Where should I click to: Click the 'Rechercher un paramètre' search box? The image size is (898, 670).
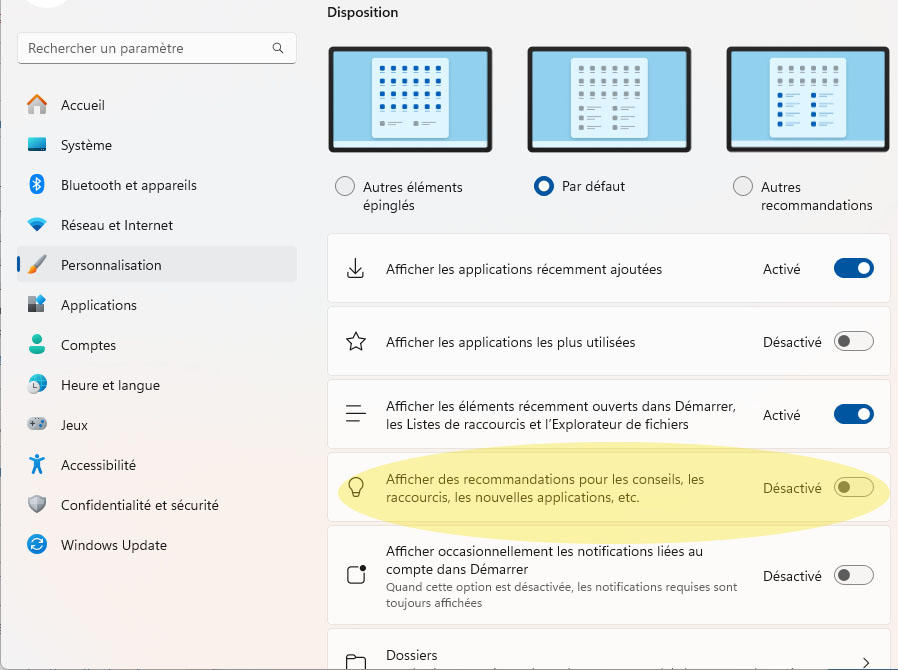point(156,47)
